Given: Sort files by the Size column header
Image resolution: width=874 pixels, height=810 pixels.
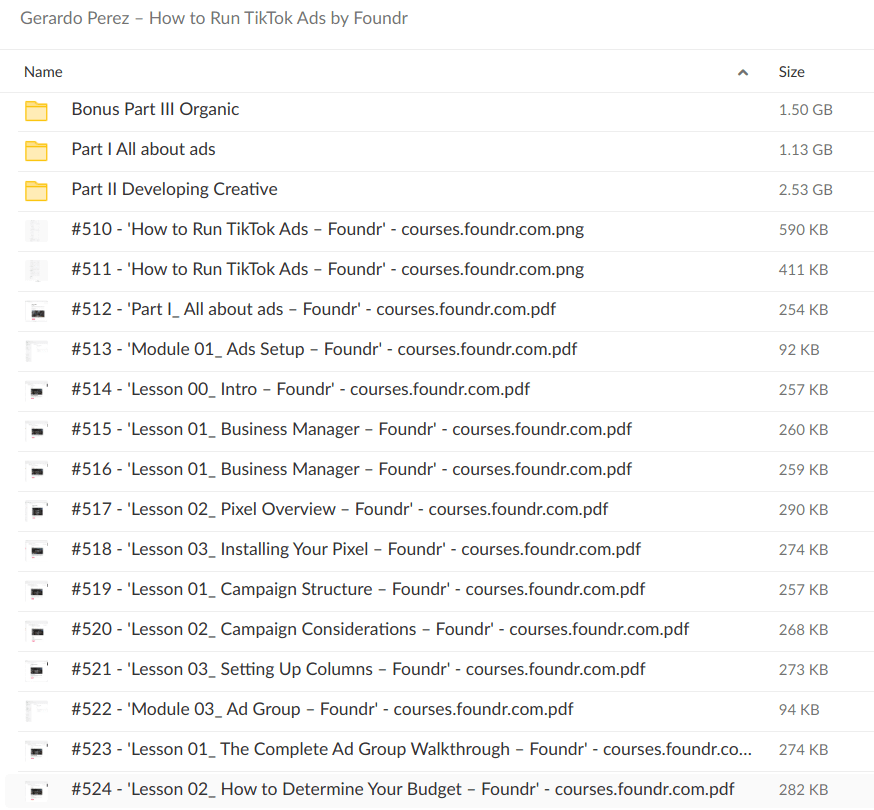Looking at the screenshot, I should coord(791,72).
